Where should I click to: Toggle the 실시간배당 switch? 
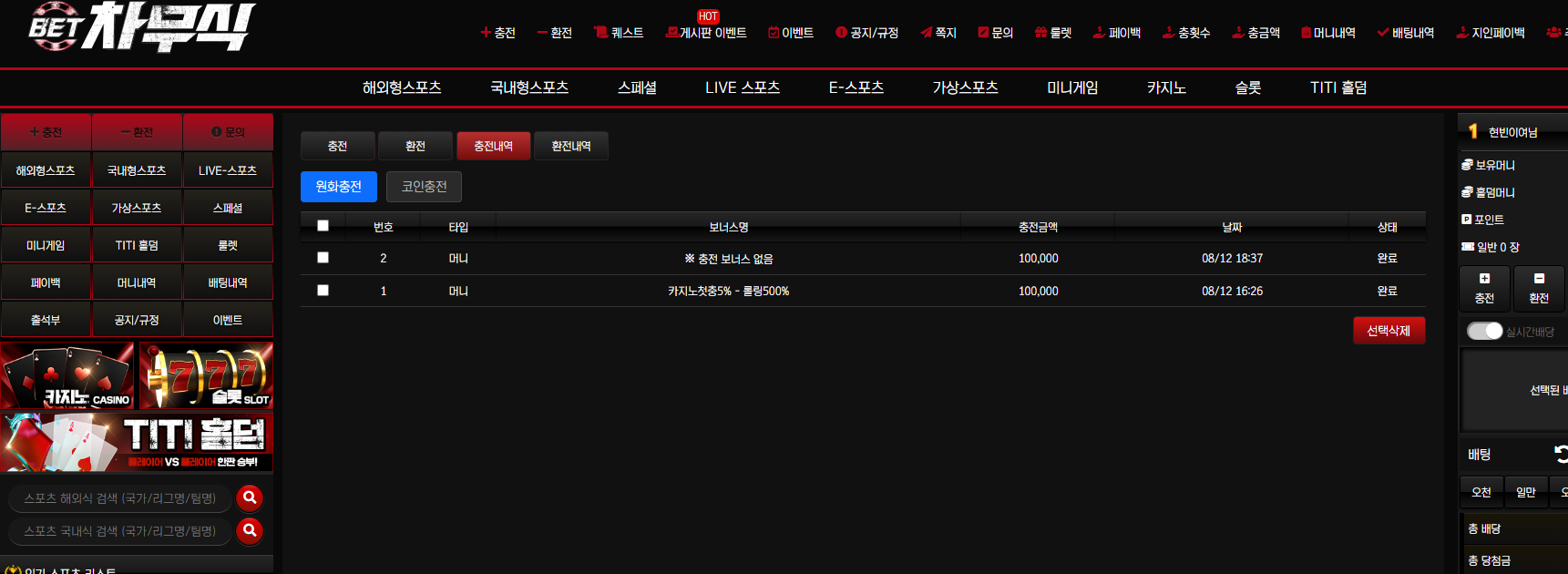click(1484, 331)
